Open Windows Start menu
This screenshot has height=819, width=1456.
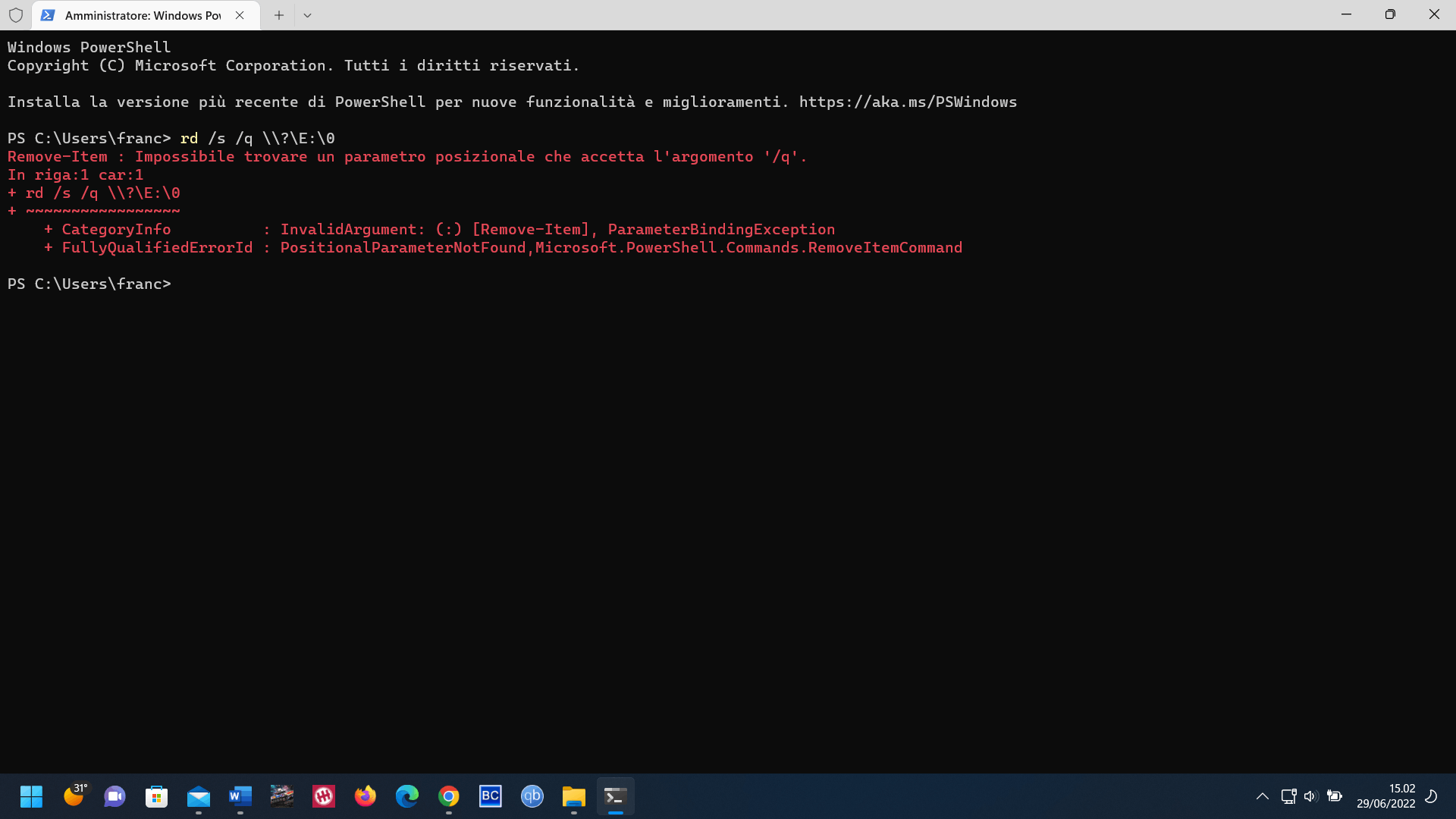click(x=31, y=796)
